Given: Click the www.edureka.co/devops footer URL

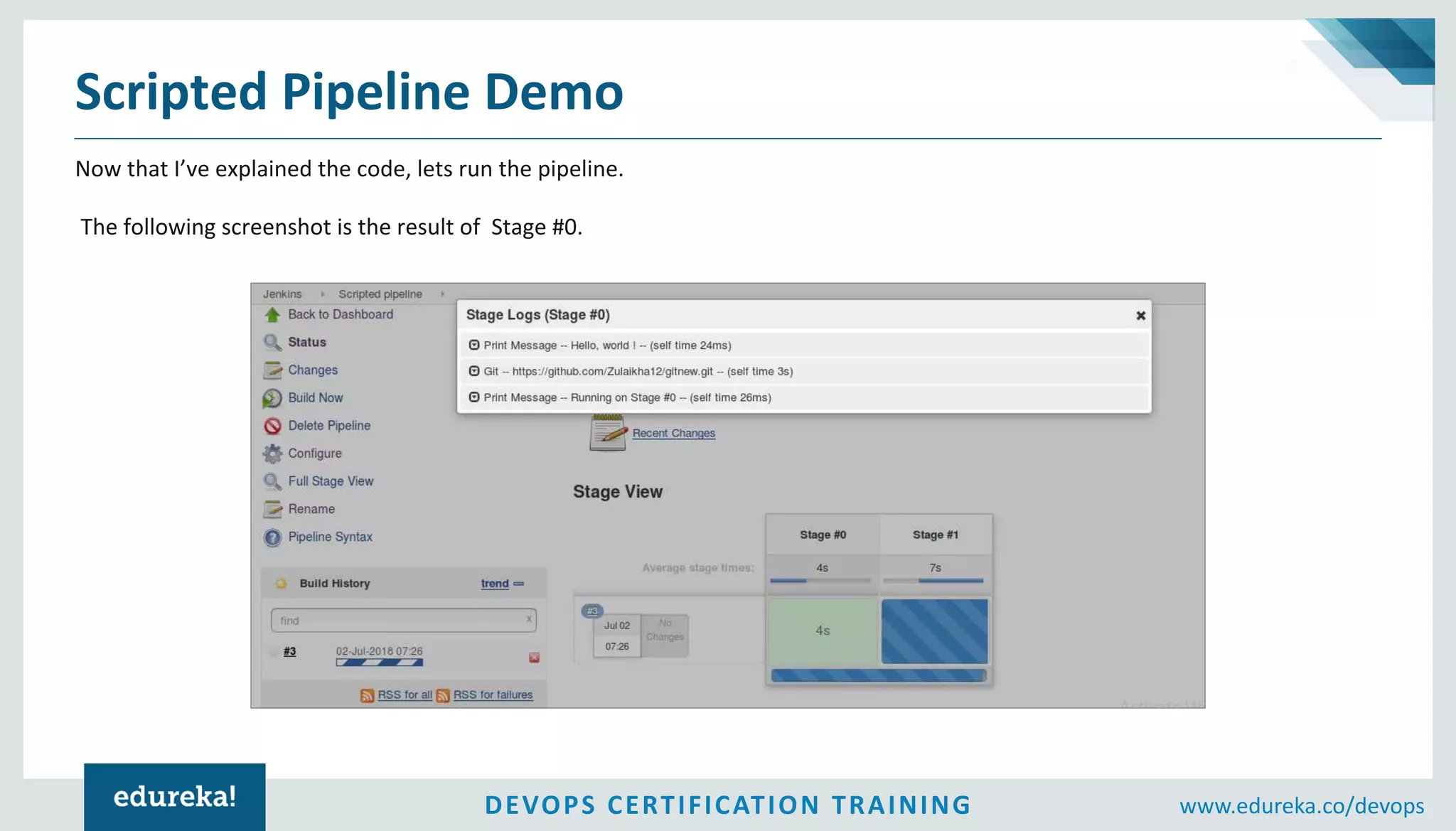Looking at the screenshot, I should click(1302, 806).
